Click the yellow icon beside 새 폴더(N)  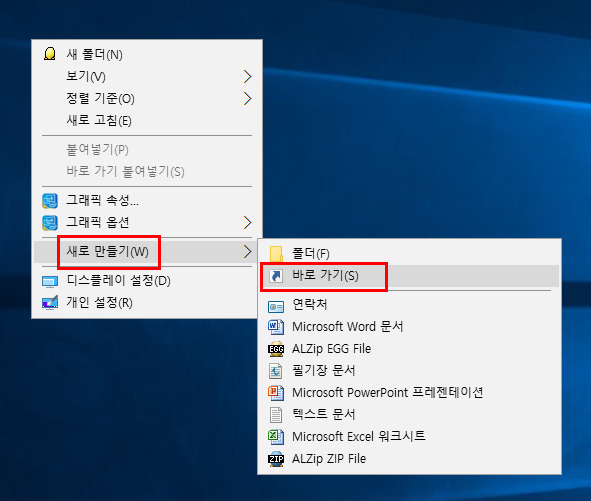pos(50,54)
